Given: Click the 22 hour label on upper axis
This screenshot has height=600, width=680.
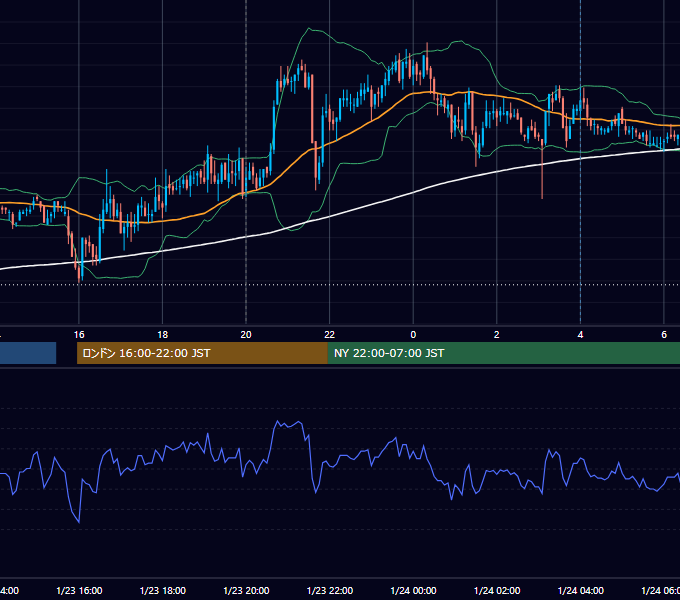Looking at the screenshot, I should pos(330,335).
